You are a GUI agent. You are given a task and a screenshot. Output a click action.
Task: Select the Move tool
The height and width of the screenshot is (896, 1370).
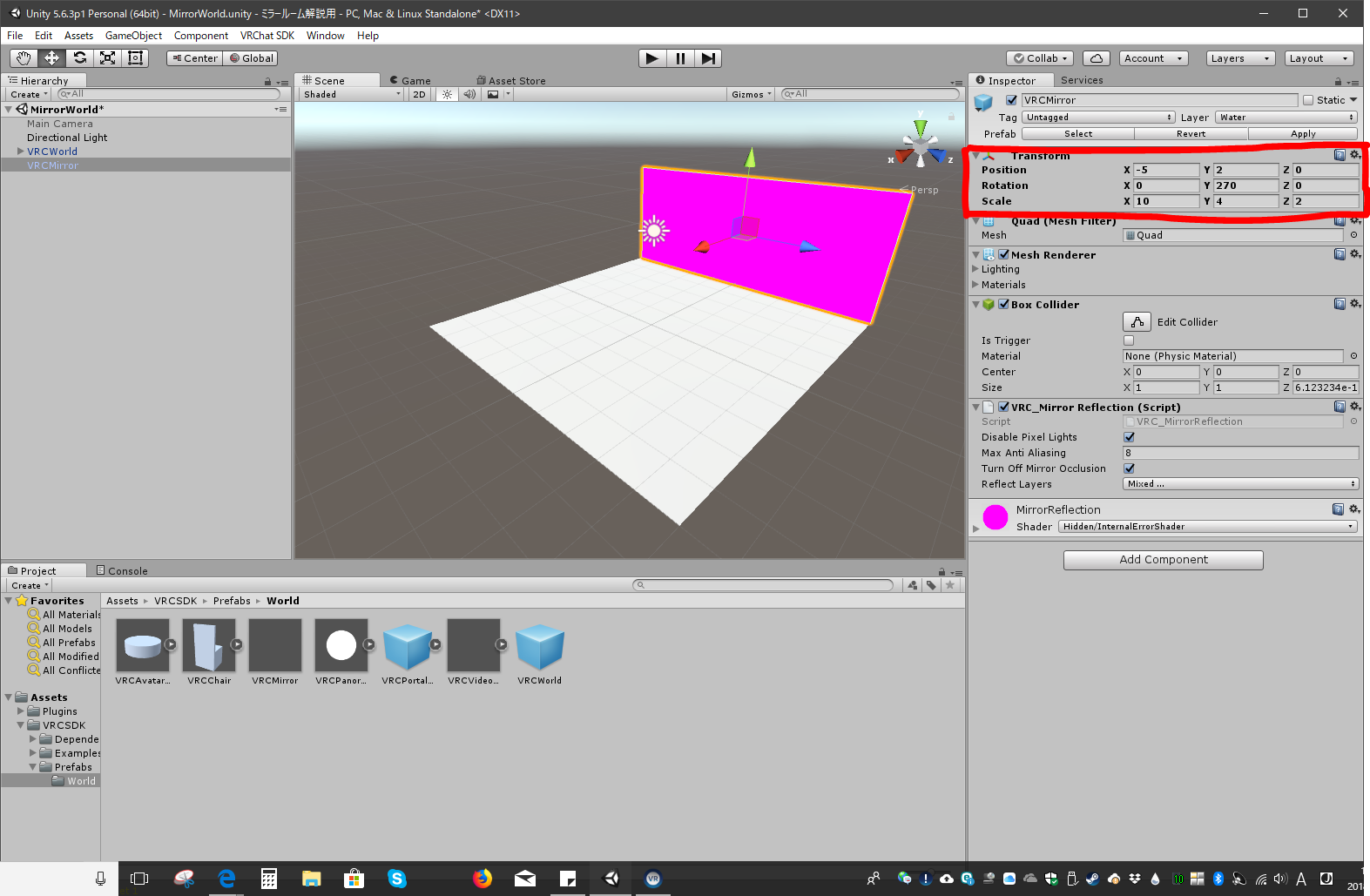pyautogui.click(x=51, y=58)
